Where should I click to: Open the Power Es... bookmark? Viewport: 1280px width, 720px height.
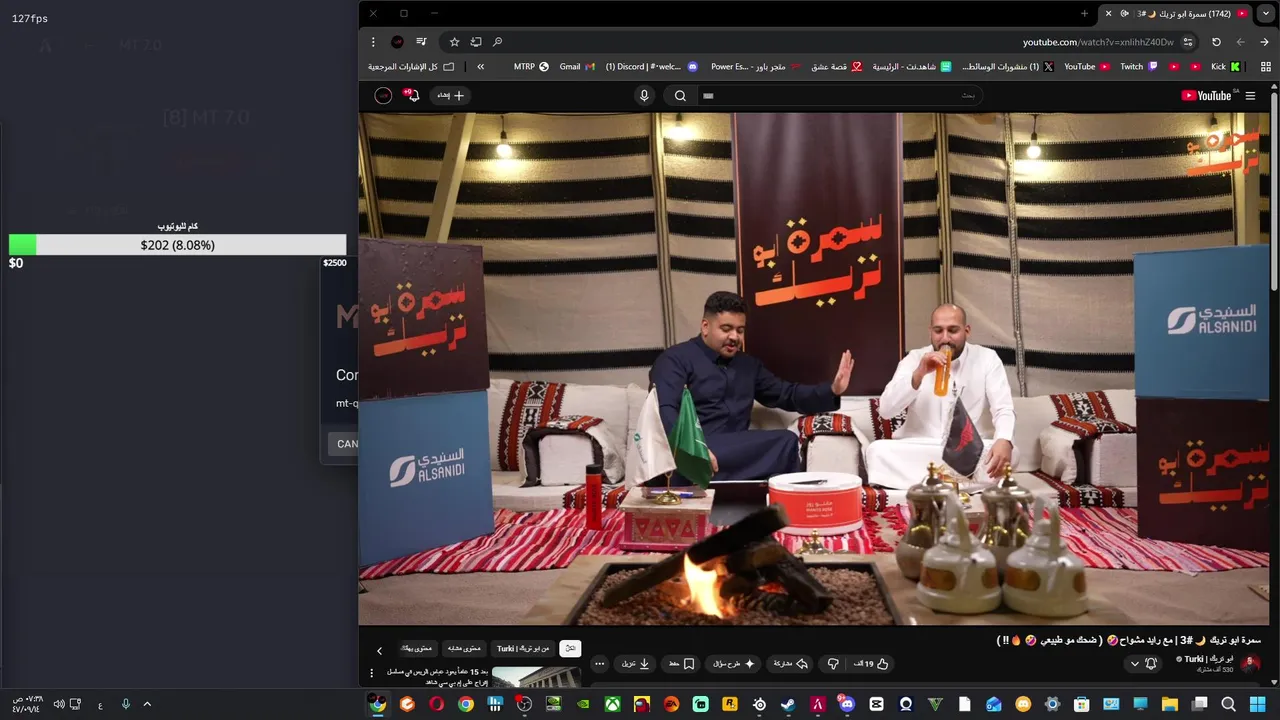coord(756,67)
